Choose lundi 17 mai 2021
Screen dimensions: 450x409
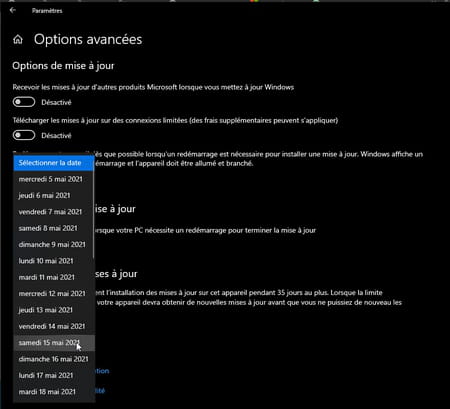click(53, 375)
